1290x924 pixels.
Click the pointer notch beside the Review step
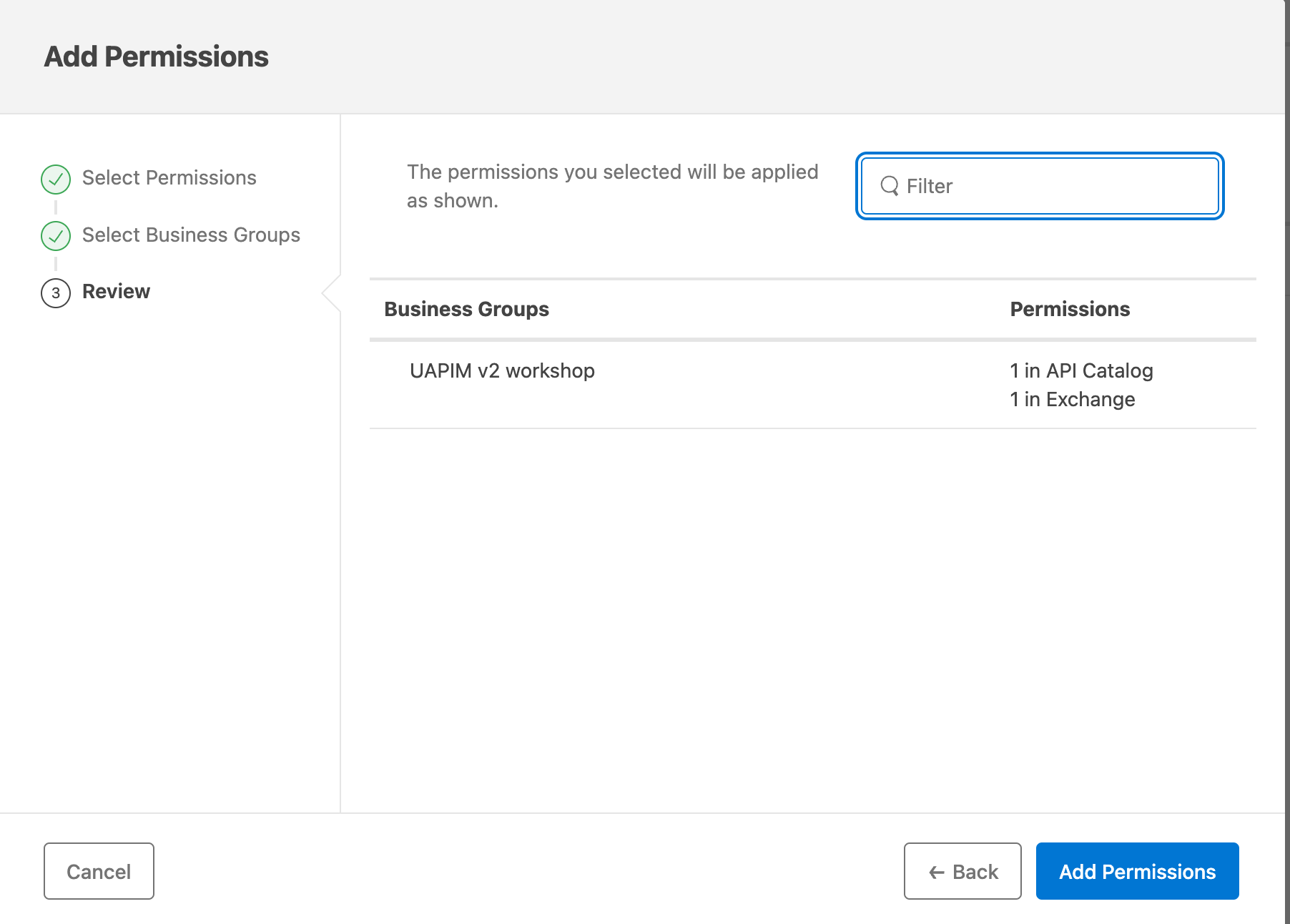pyautogui.click(x=331, y=293)
